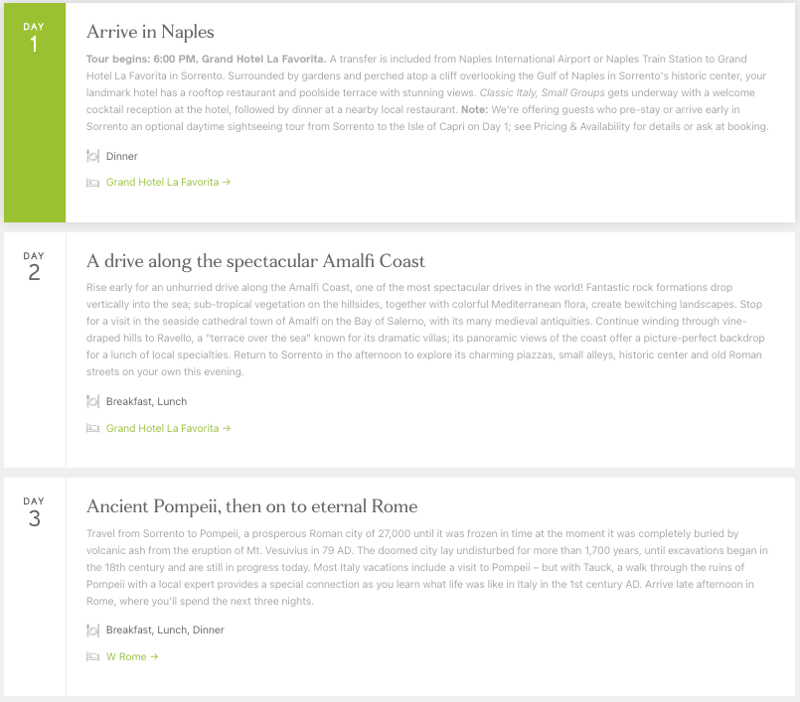Click the dining icon beside Day 1 Dinner
The height and width of the screenshot is (702, 800).
point(93,156)
